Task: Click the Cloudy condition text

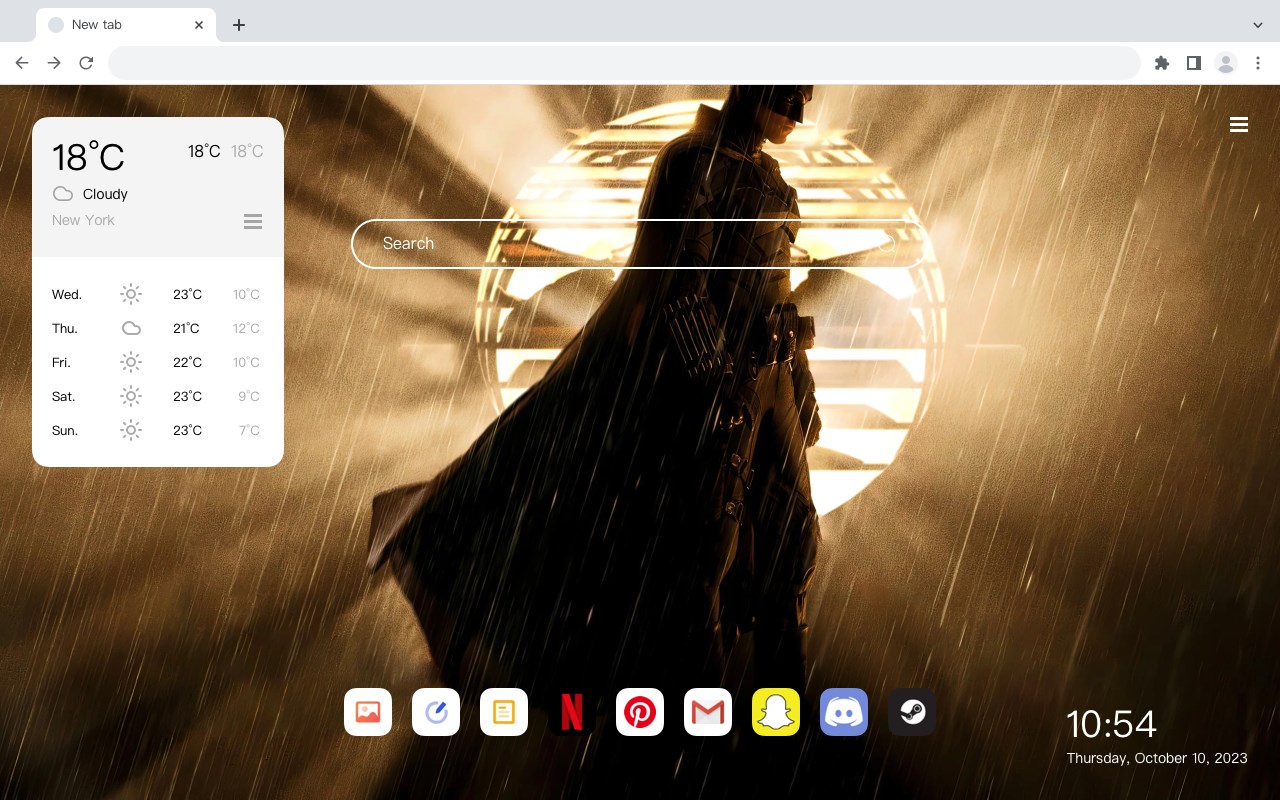Action: tap(105, 194)
